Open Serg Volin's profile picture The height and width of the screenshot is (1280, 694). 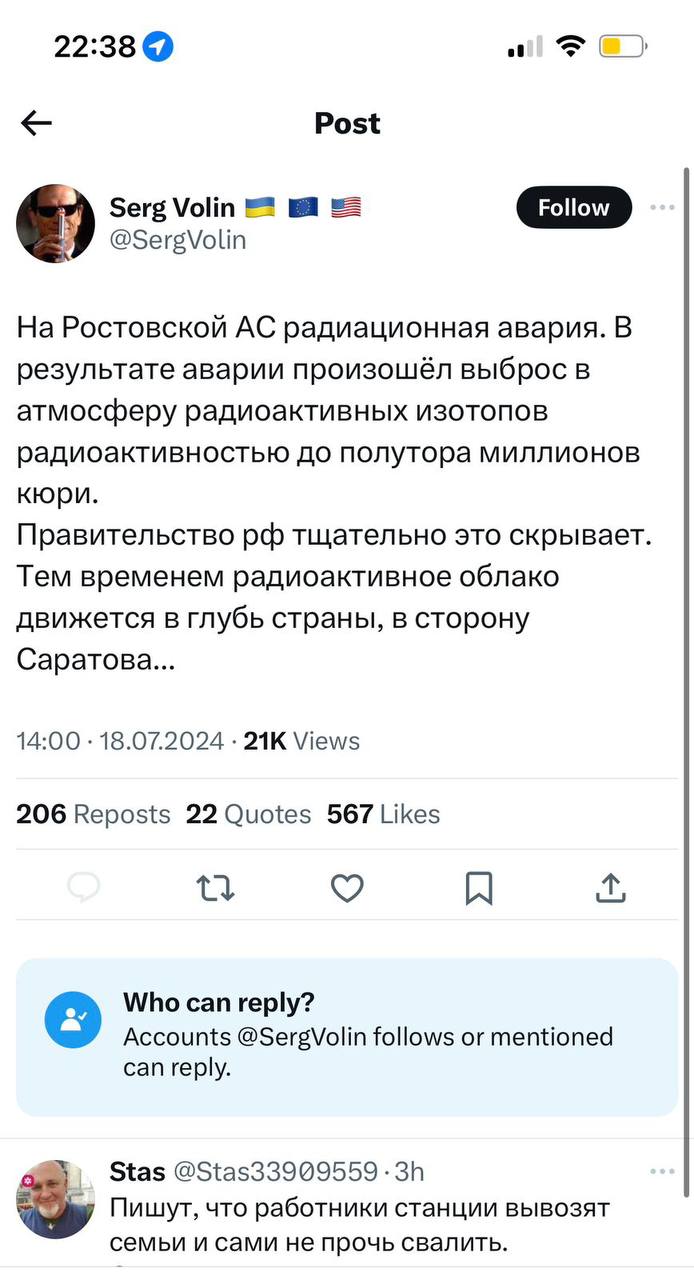click(55, 223)
